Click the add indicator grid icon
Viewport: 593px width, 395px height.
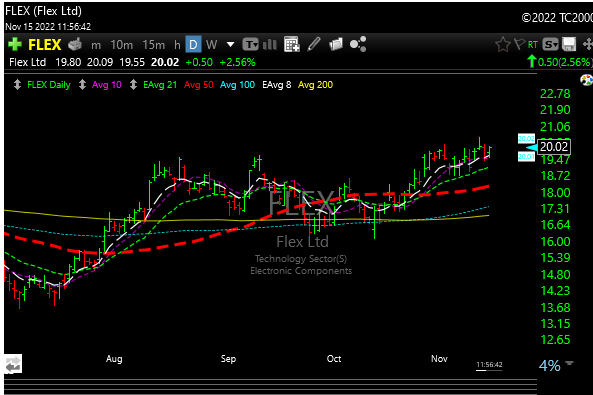[x=292, y=44]
